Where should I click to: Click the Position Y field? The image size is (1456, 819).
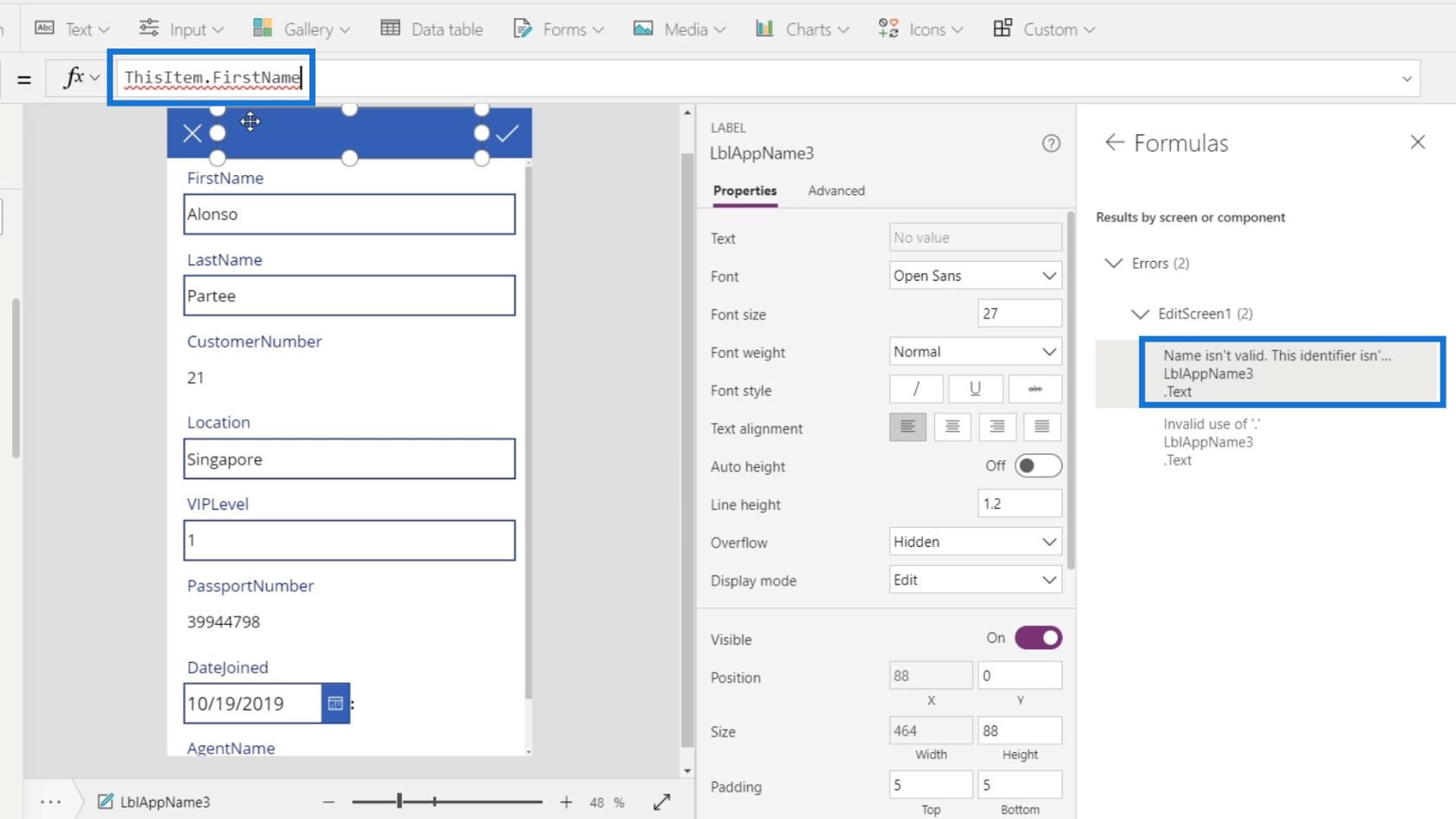coord(1019,676)
